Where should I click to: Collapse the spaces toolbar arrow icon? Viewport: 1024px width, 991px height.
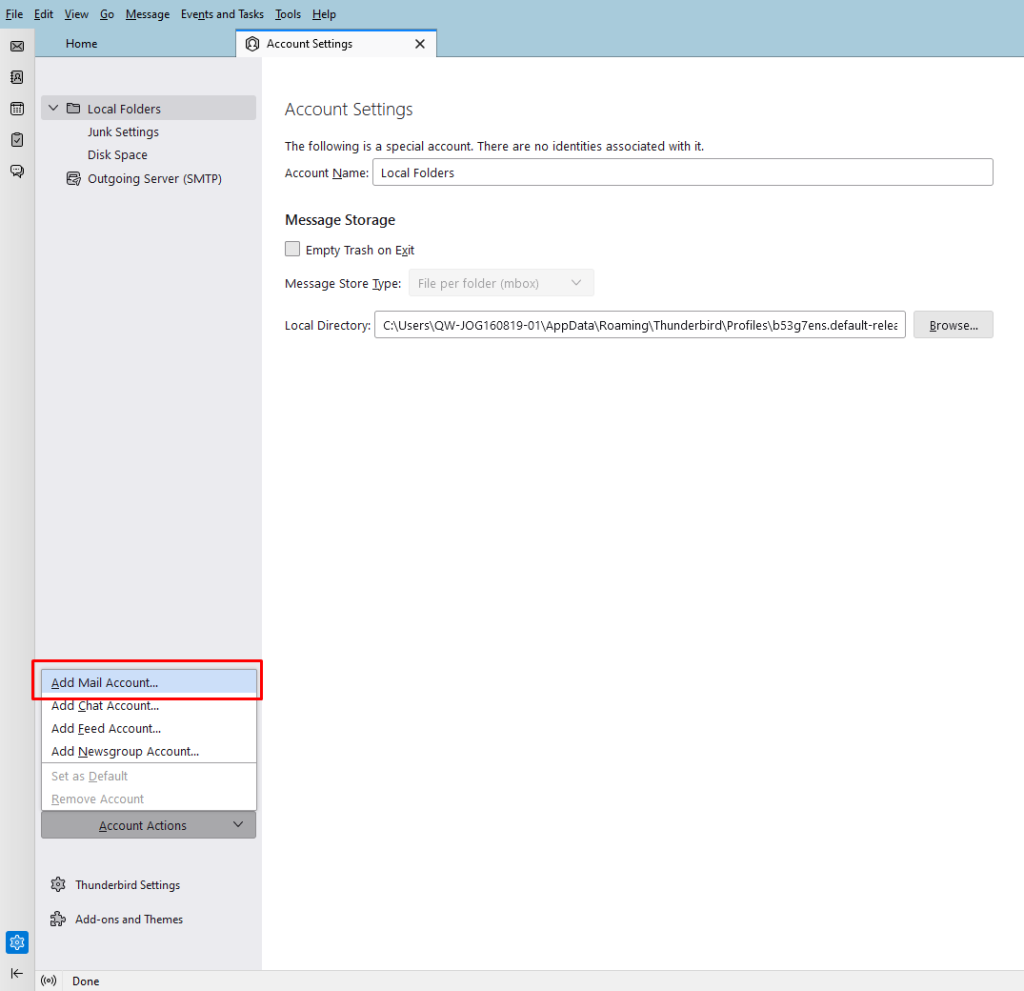(17, 973)
